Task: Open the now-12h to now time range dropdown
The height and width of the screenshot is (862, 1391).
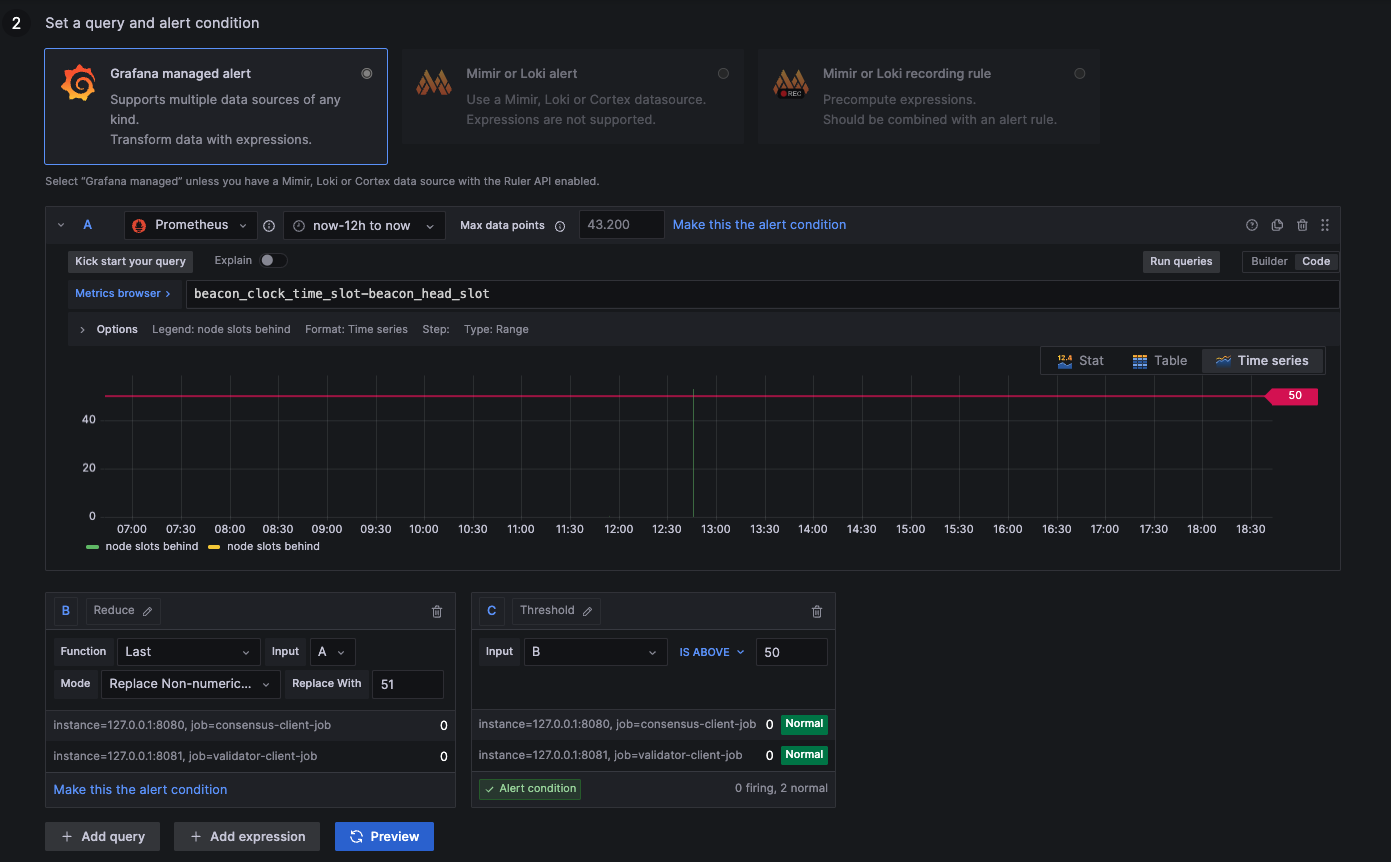Action: tap(364, 225)
